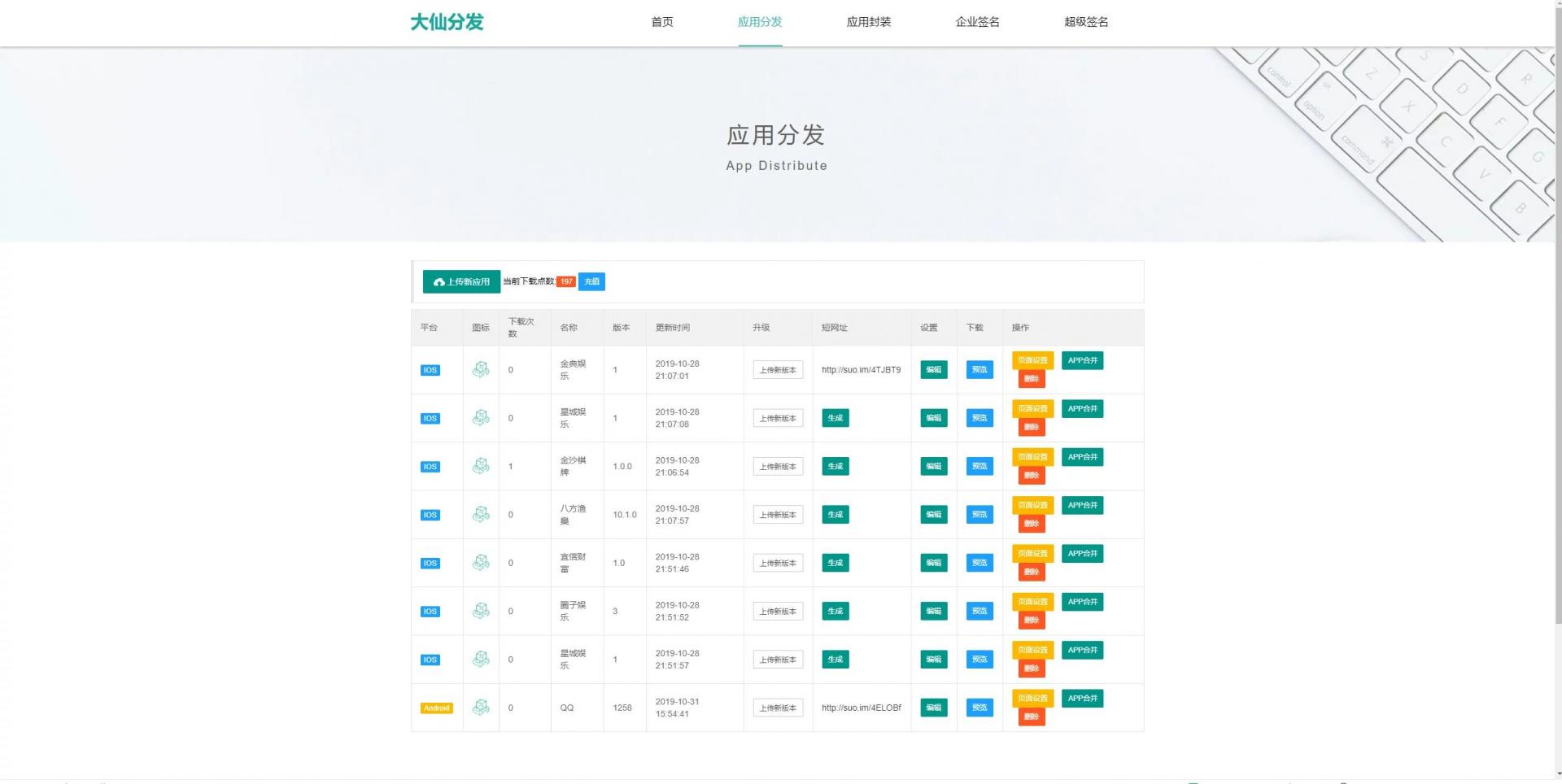The image size is (1562, 784).
Task: Open 页面设置 for 八方渔樂
Action: click(x=1032, y=504)
